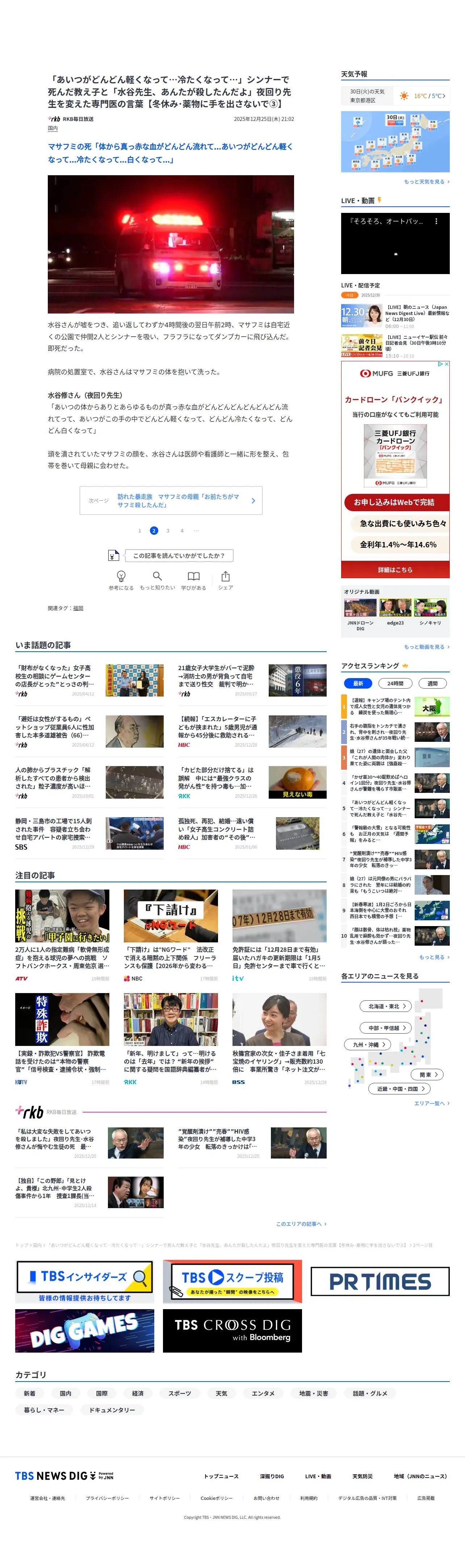Select the 週間 ranking tab

433,683
